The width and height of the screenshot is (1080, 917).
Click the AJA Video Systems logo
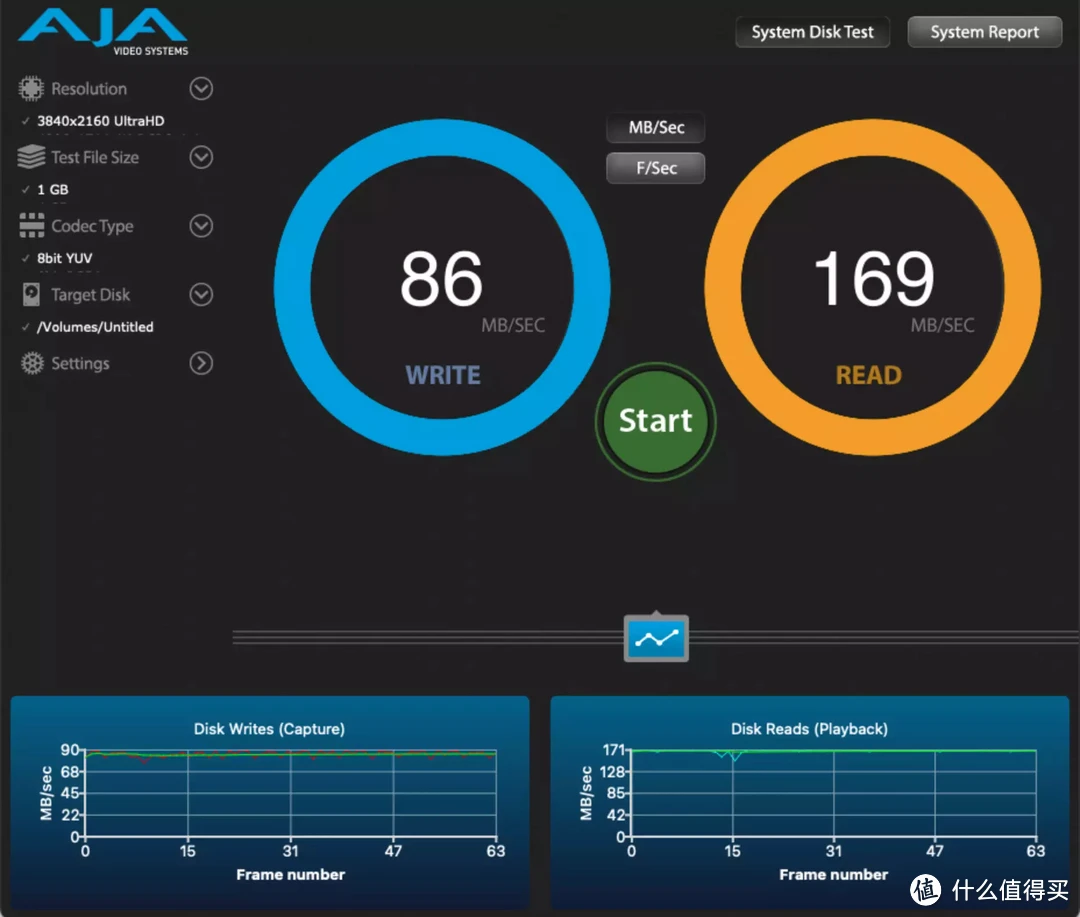pyautogui.click(x=103, y=31)
